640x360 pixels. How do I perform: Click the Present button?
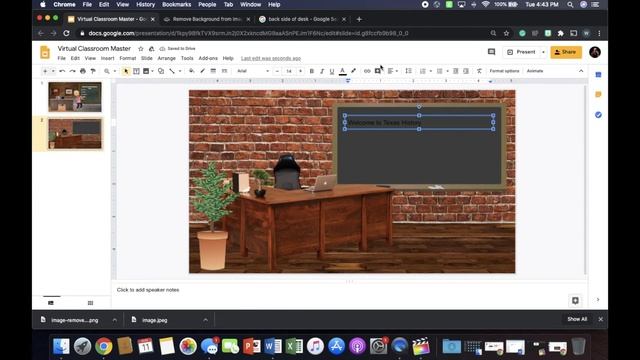[522, 52]
